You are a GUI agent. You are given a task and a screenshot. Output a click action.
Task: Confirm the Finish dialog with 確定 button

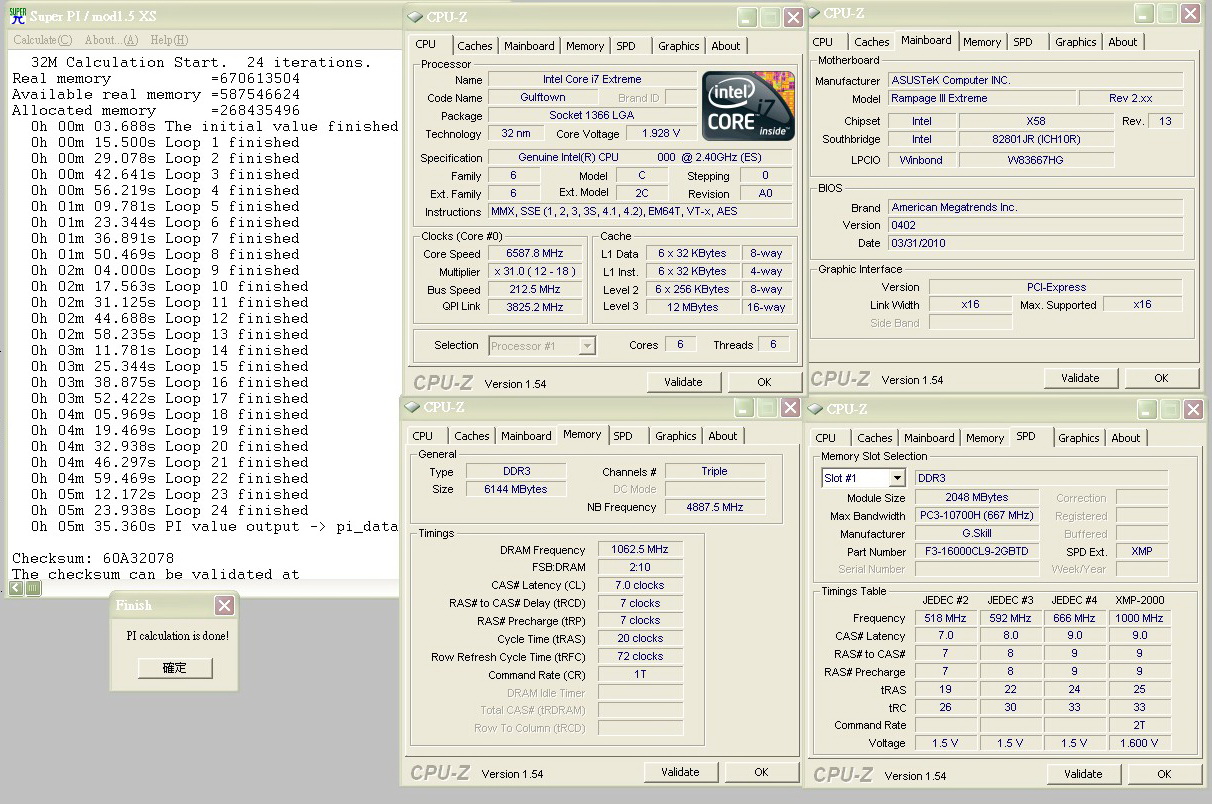click(x=175, y=667)
